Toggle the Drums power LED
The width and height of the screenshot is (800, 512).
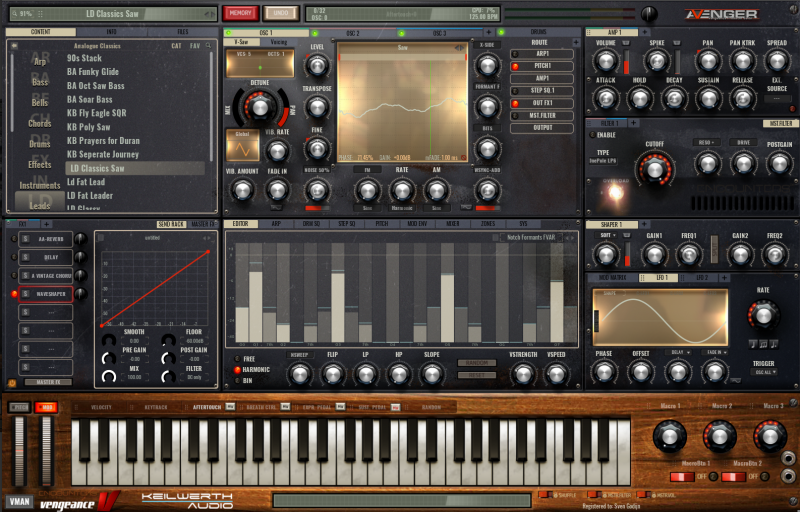pos(501,33)
